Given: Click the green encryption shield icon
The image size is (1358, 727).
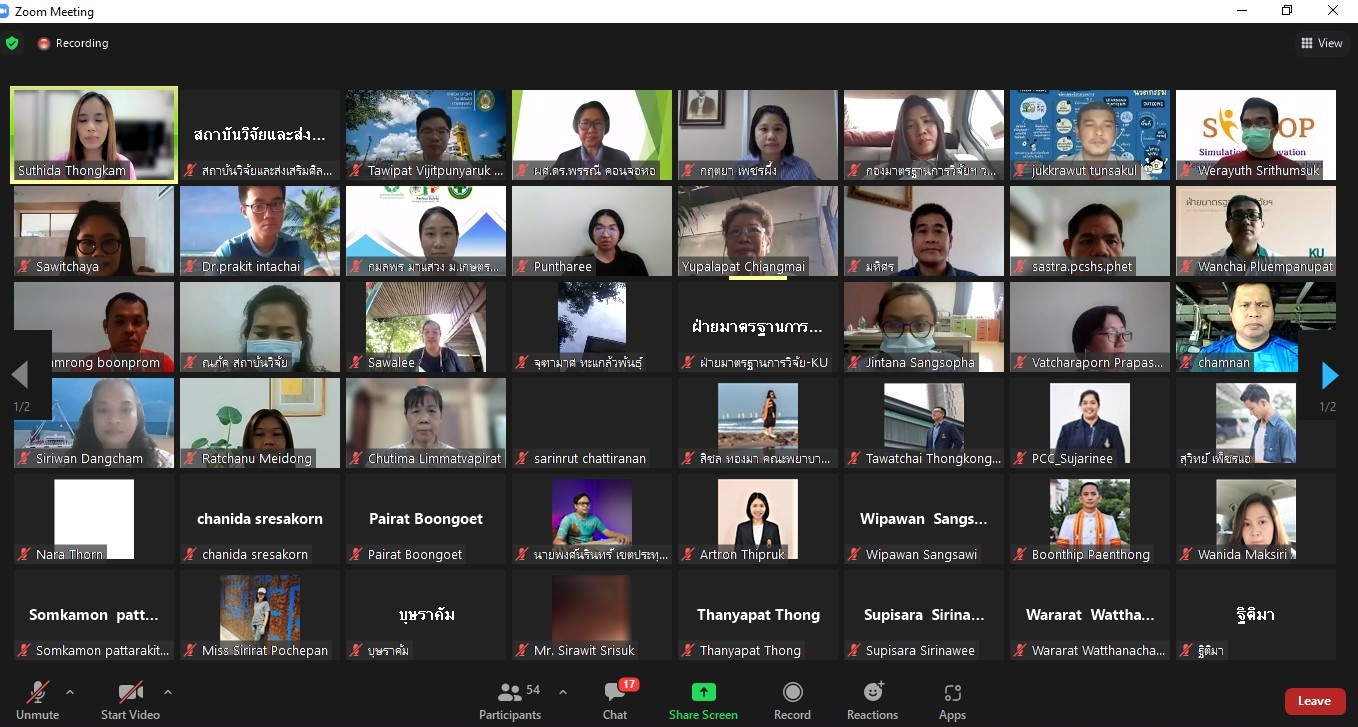Looking at the screenshot, I should coord(12,43).
